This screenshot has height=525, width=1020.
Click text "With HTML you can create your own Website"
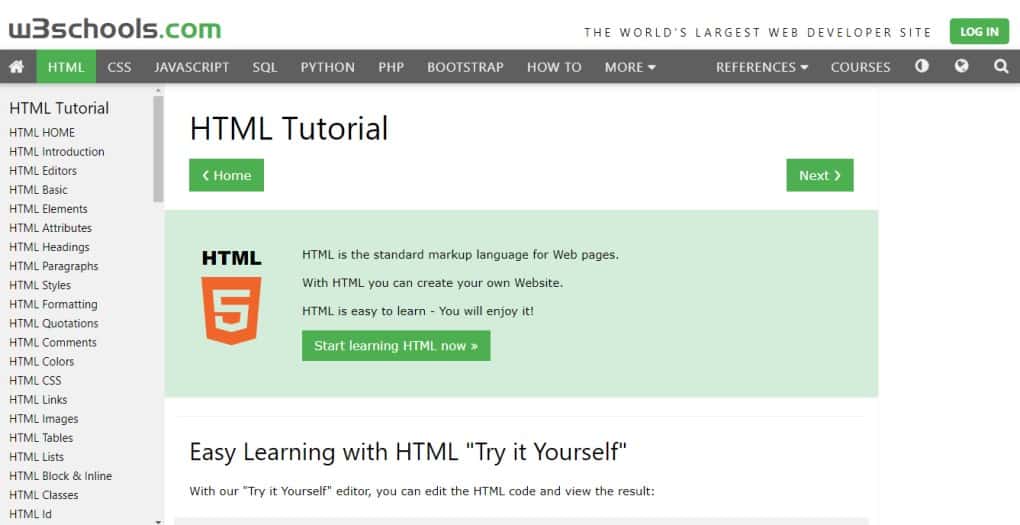(433, 282)
